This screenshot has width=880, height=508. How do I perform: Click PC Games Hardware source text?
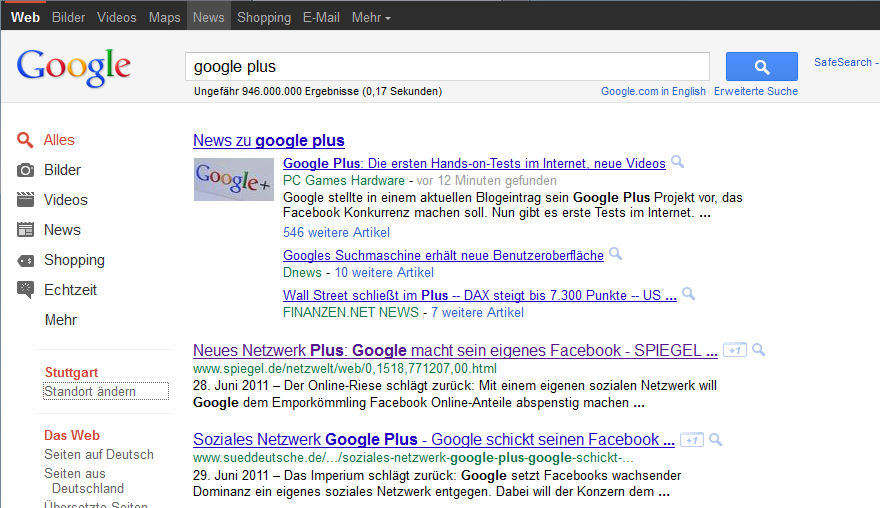(x=343, y=181)
